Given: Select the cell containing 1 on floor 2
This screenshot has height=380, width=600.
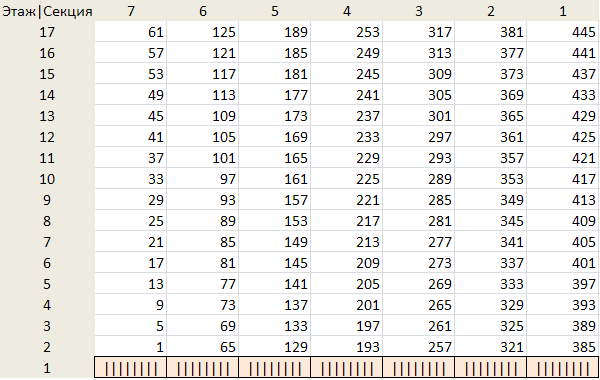Looking at the screenshot, I should [x=130, y=347].
